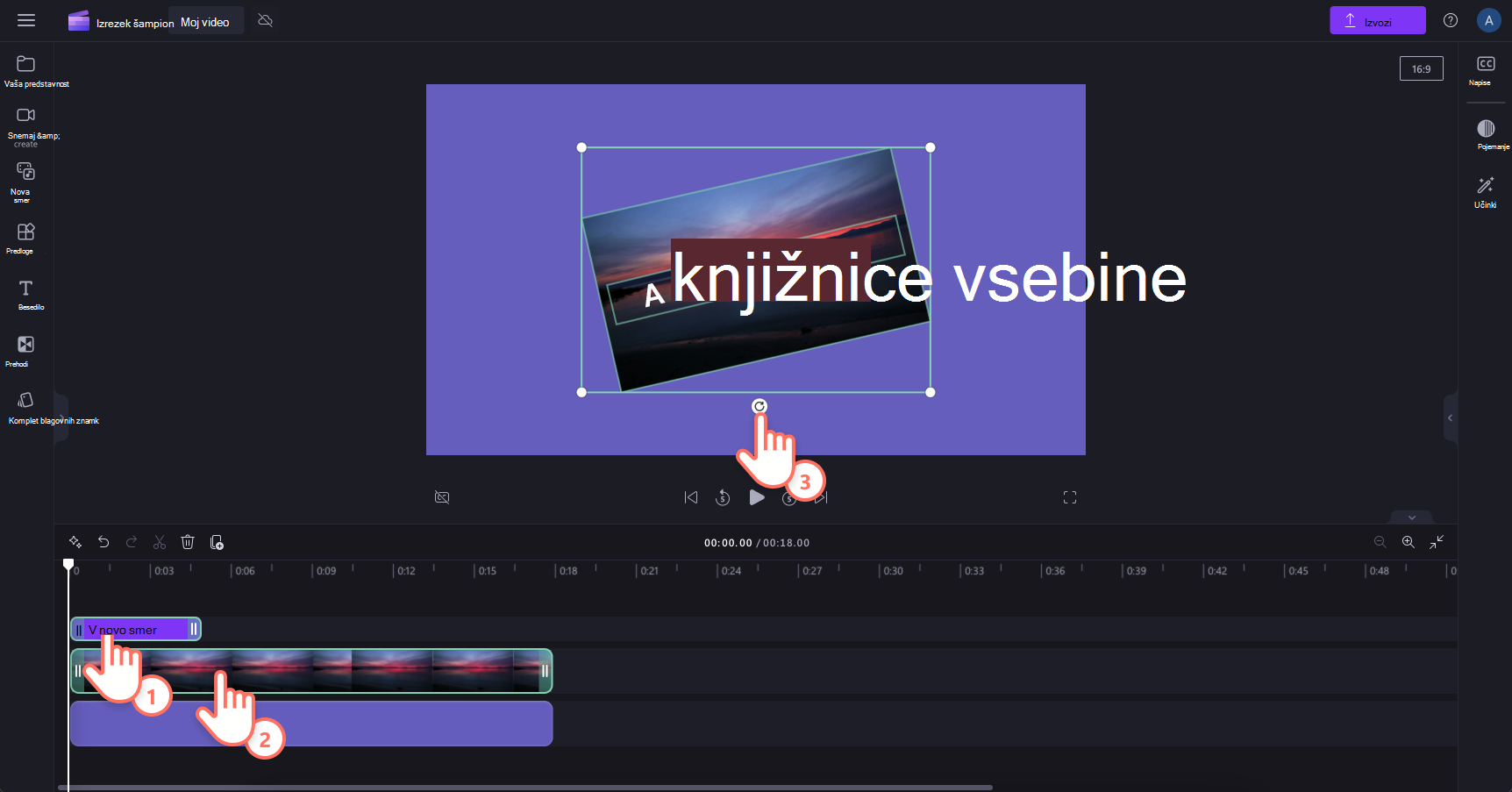Open the Snemaj & create panel
1512x792 pixels.
point(26,126)
